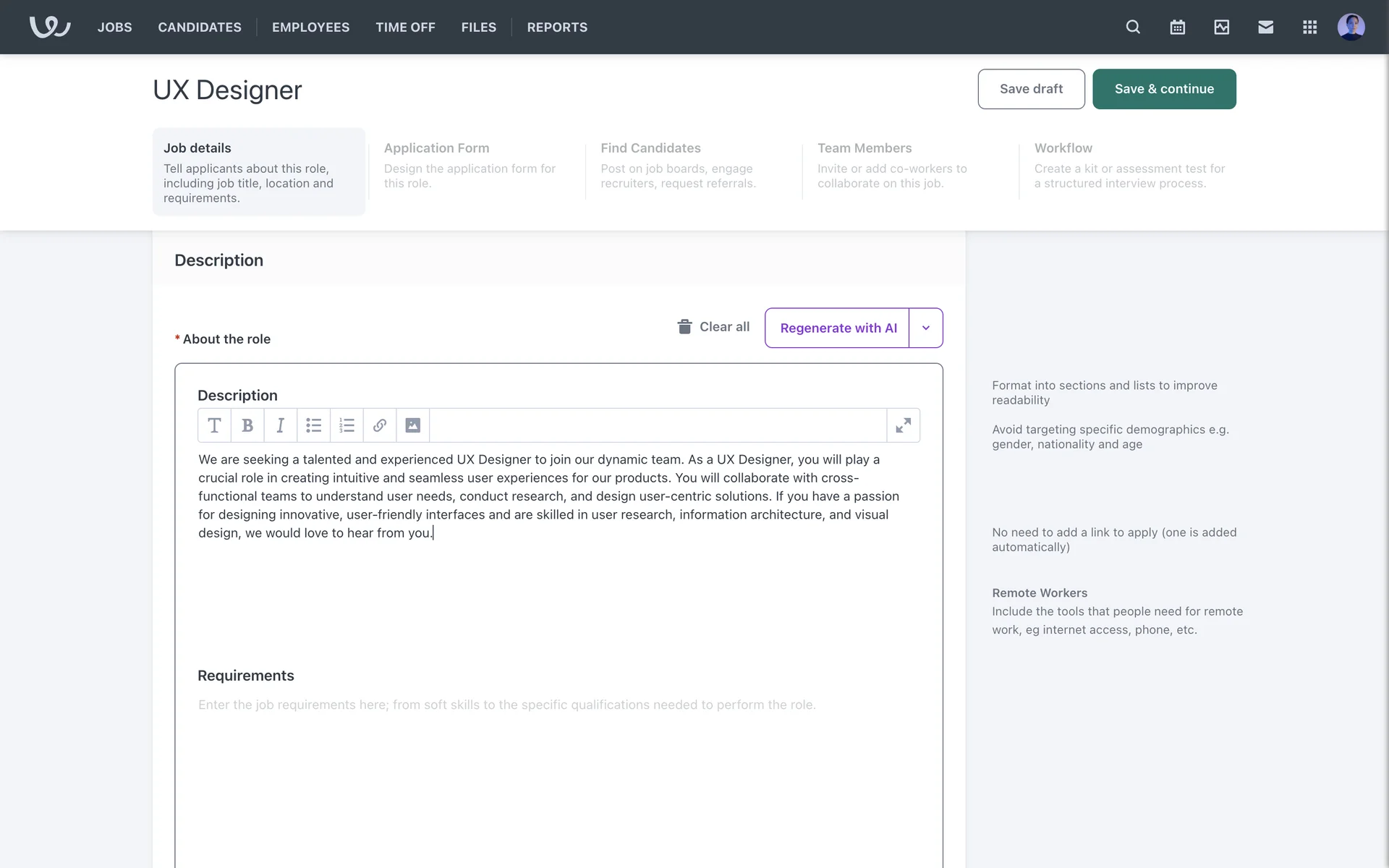Image resolution: width=1389 pixels, height=868 pixels.
Task: Click the text heading format icon
Action: [x=214, y=425]
